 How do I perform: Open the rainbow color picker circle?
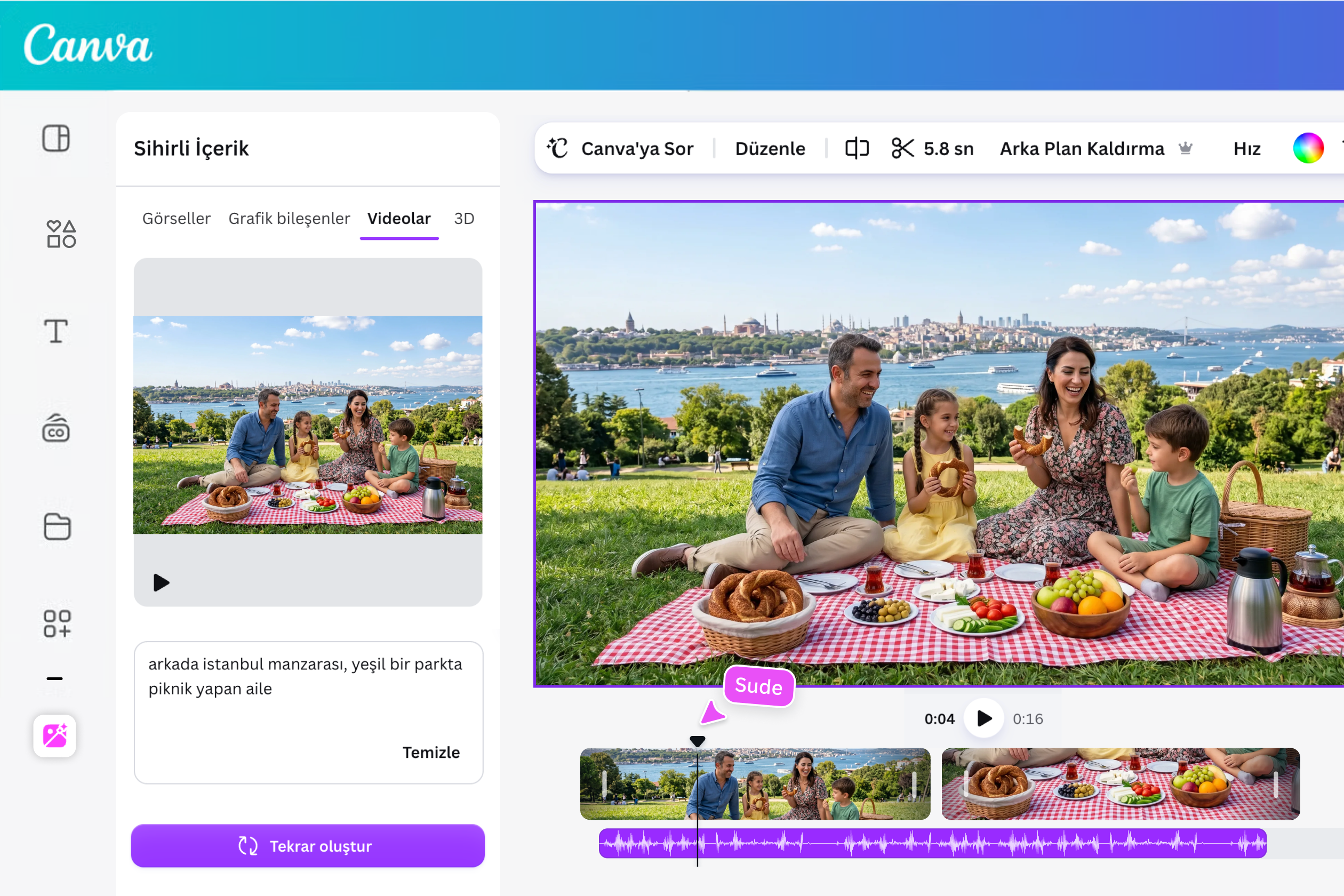point(1308,149)
